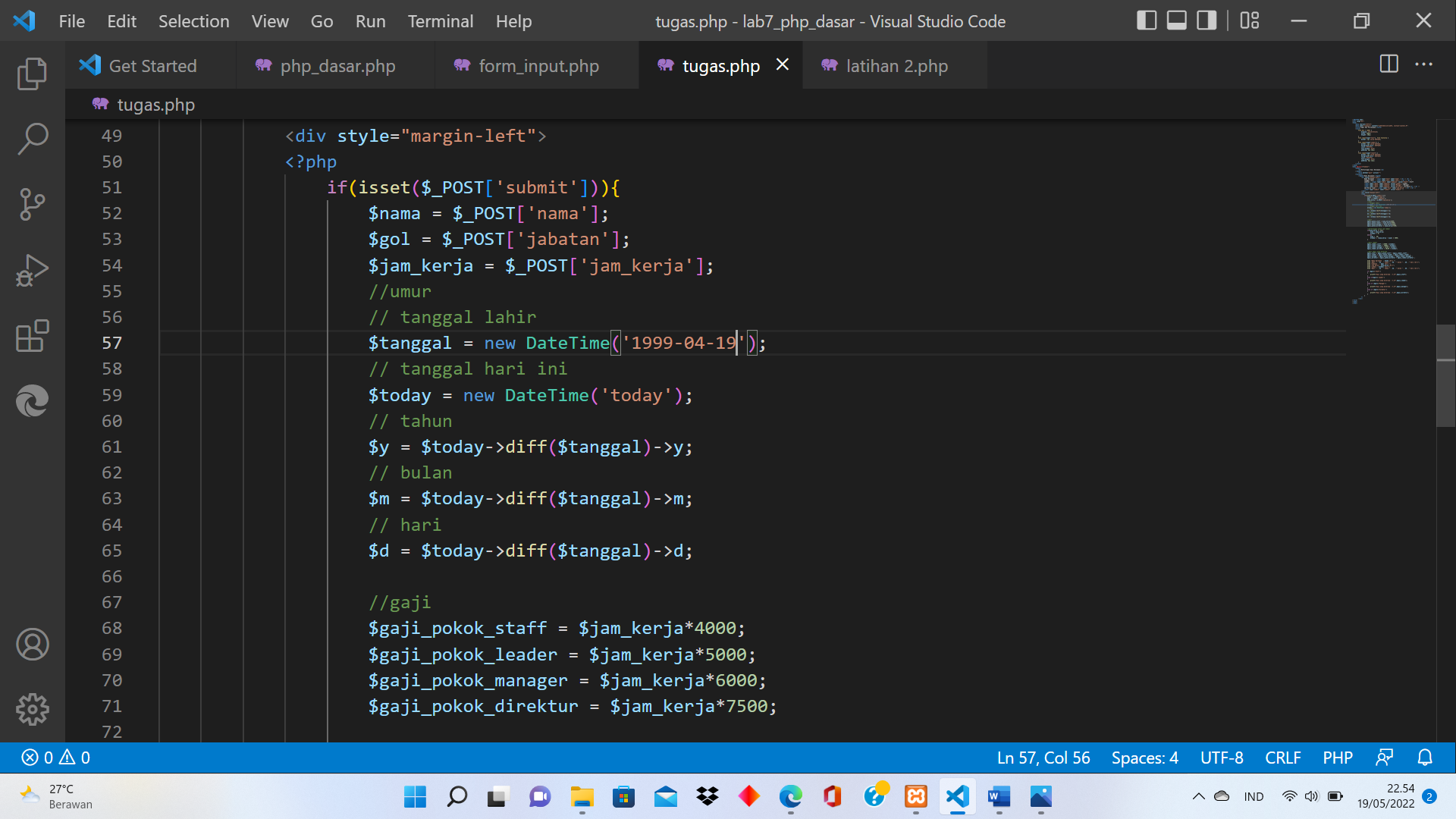Click the errors and warnings indicator
The height and width of the screenshot is (819, 1456).
pos(53,757)
